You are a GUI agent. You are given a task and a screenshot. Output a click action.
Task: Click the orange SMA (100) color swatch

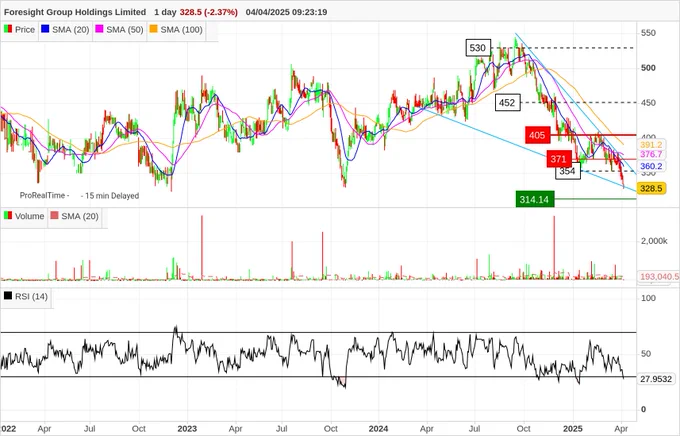pyautogui.click(x=154, y=29)
